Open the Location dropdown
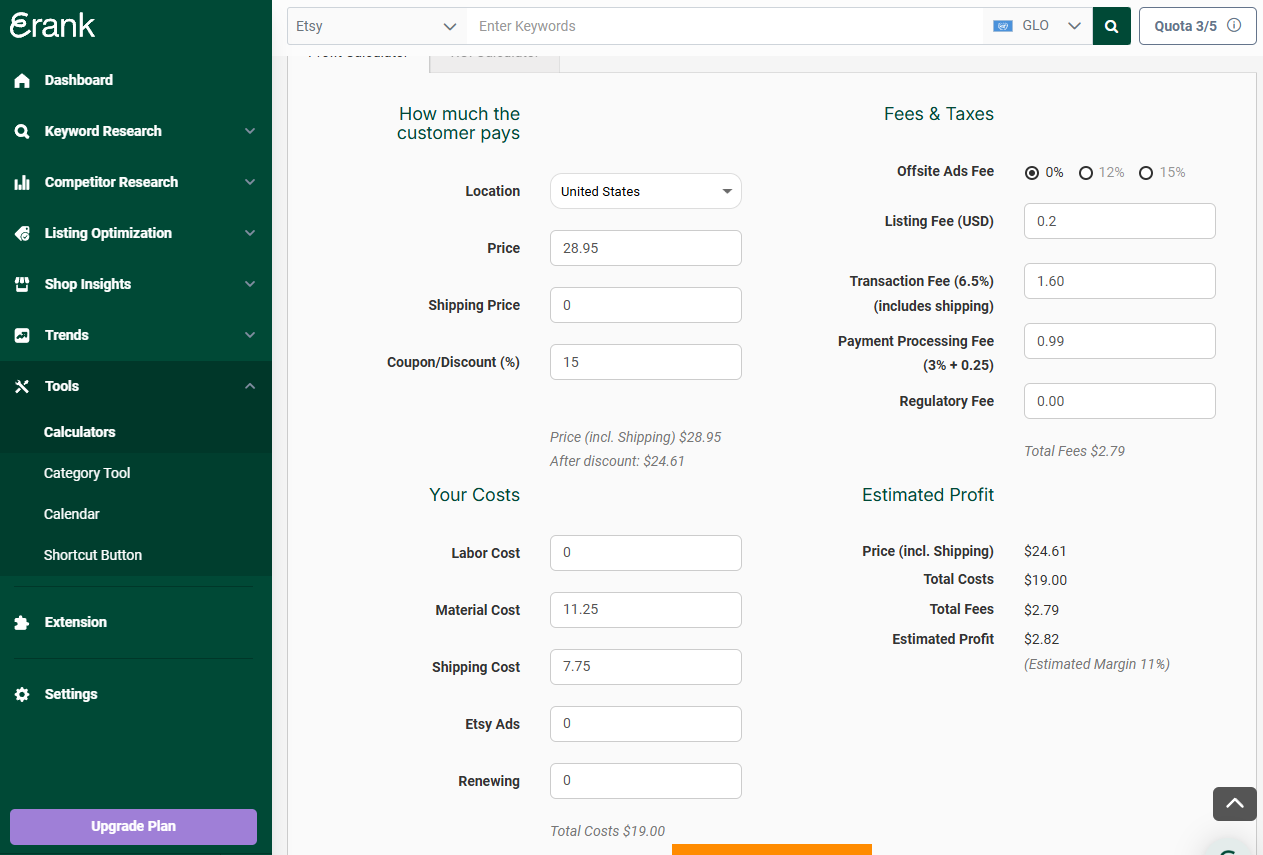The height and width of the screenshot is (855, 1263). [645, 191]
